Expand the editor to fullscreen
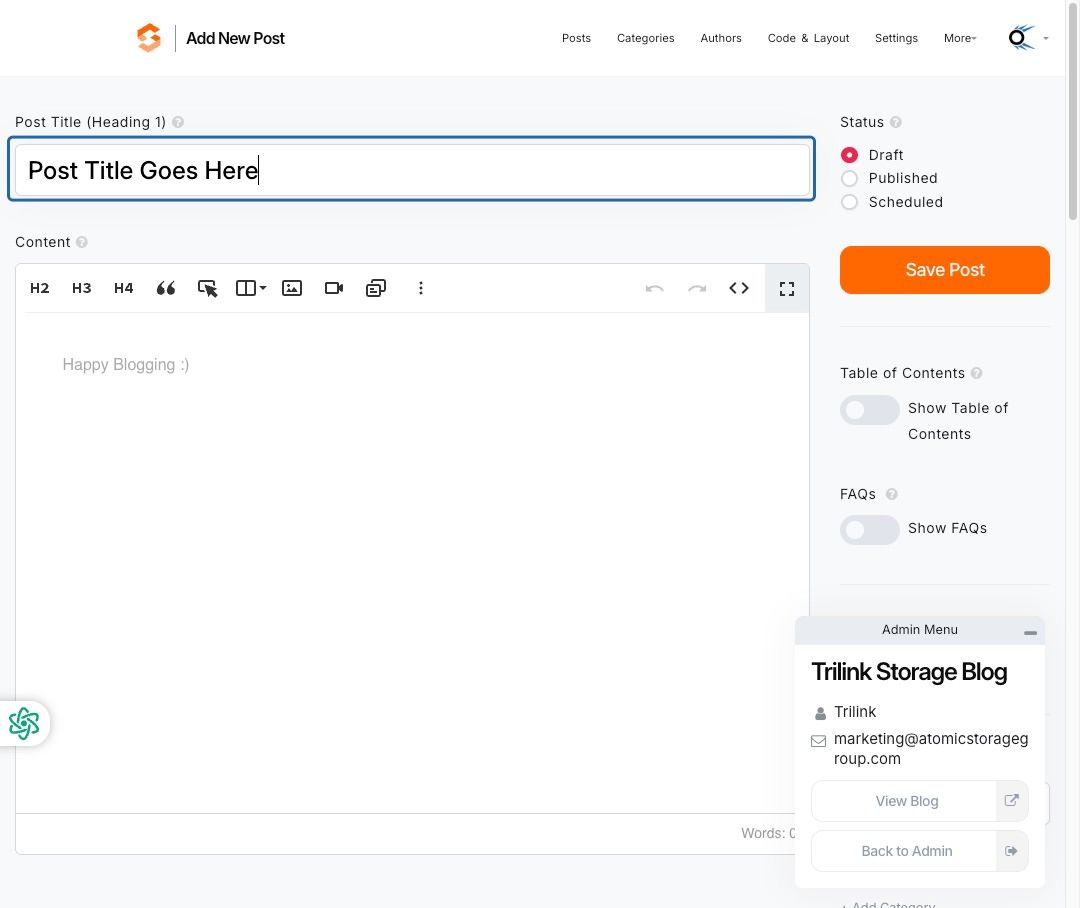Screen dimensions: 1080x908 787,288
